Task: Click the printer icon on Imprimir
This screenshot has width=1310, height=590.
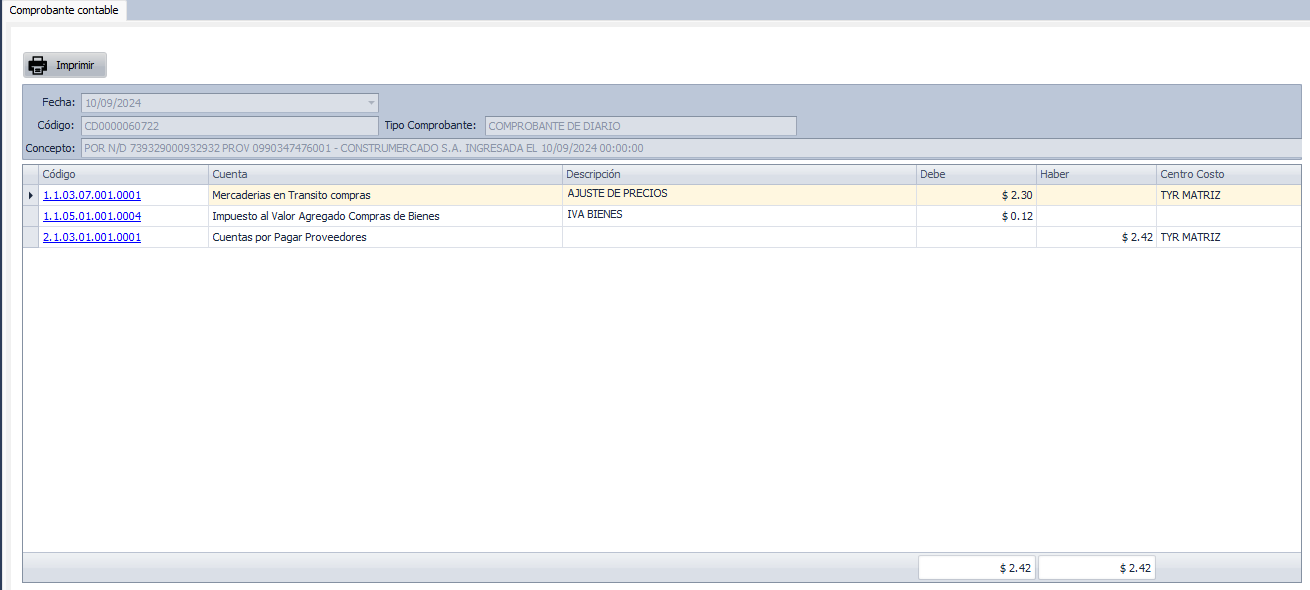Action: pos(38,66)
